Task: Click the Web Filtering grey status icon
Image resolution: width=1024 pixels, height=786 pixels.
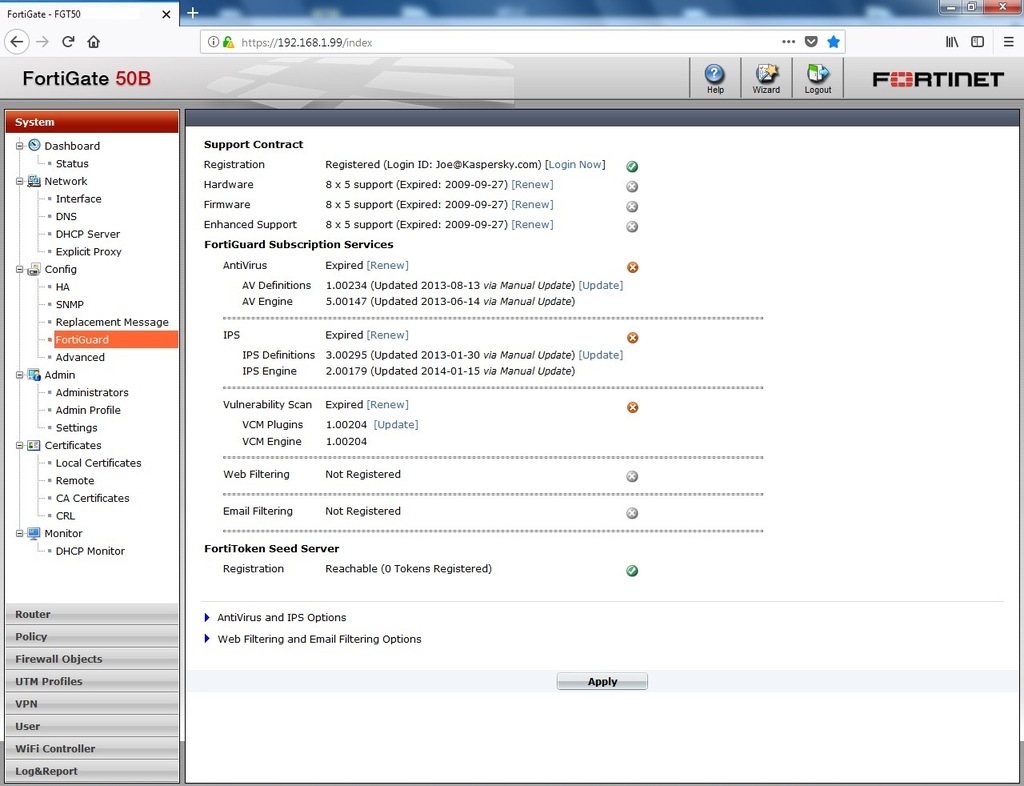Action: pos(632,477)
